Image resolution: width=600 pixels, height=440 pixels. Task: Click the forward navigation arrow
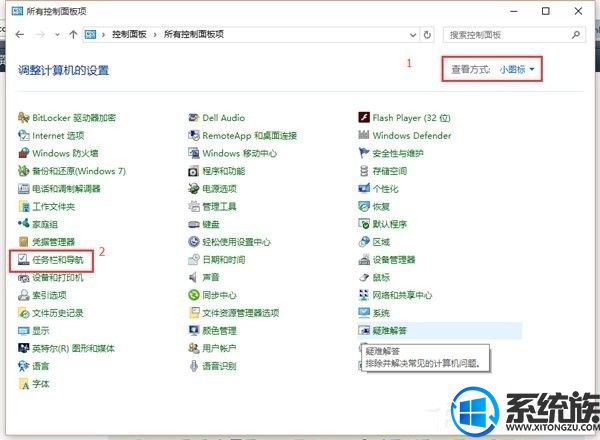click(40, 35)
